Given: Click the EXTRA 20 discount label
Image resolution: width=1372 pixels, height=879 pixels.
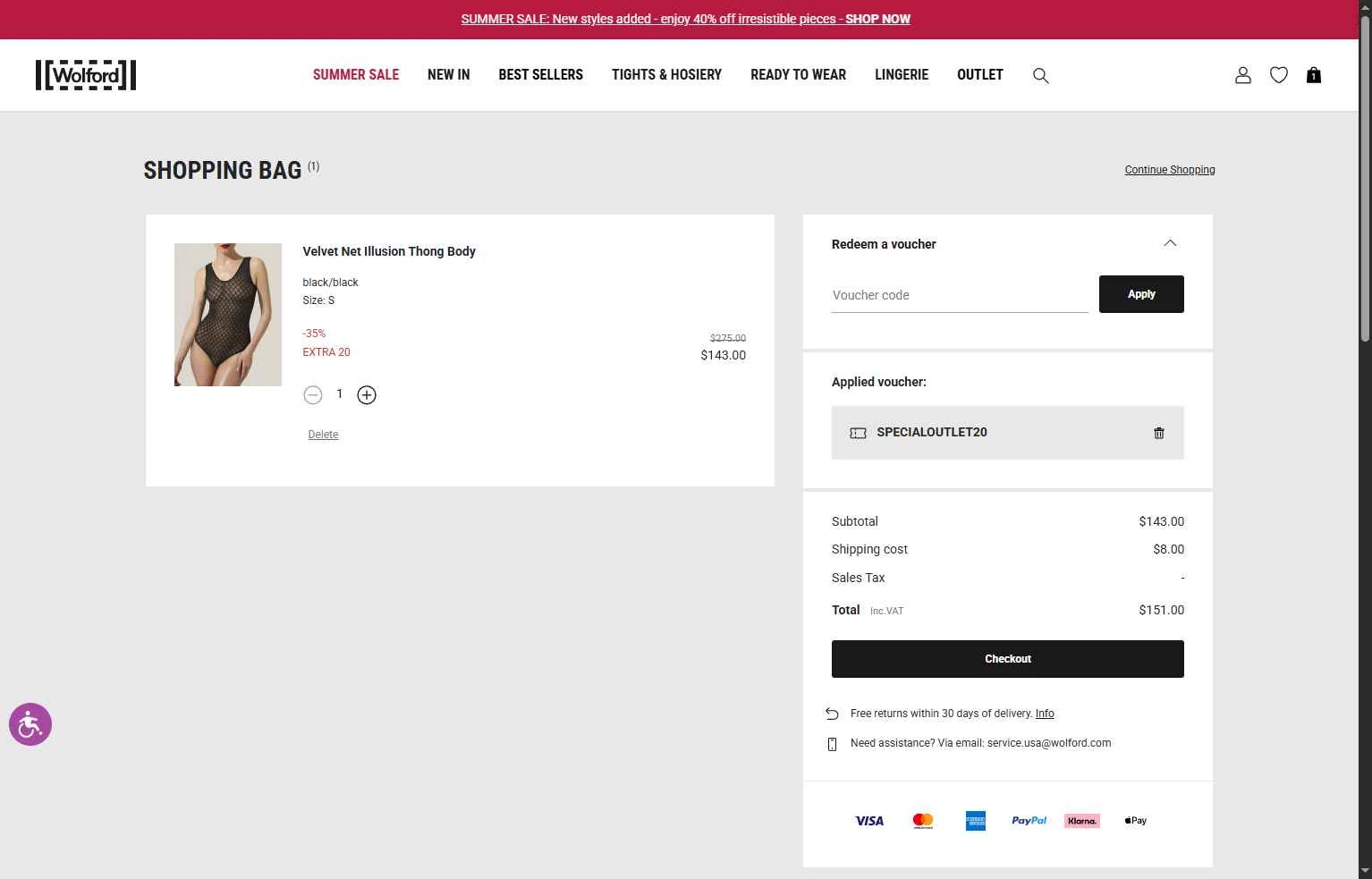Looking at the screenshot, I should click(x=326, y=352).
